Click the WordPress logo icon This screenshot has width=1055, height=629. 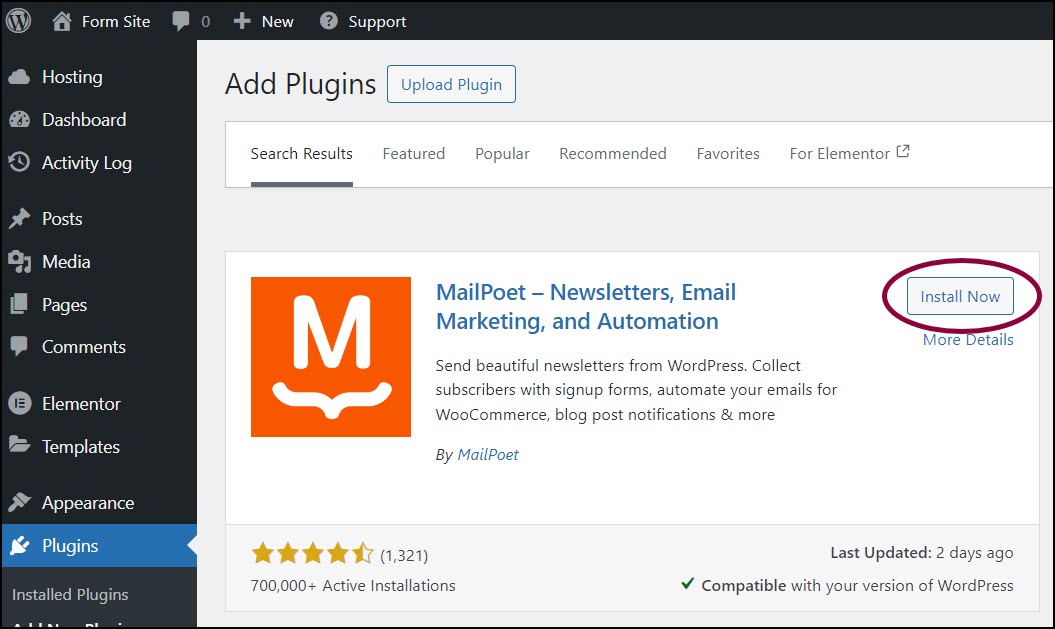[x=19, y=21]
